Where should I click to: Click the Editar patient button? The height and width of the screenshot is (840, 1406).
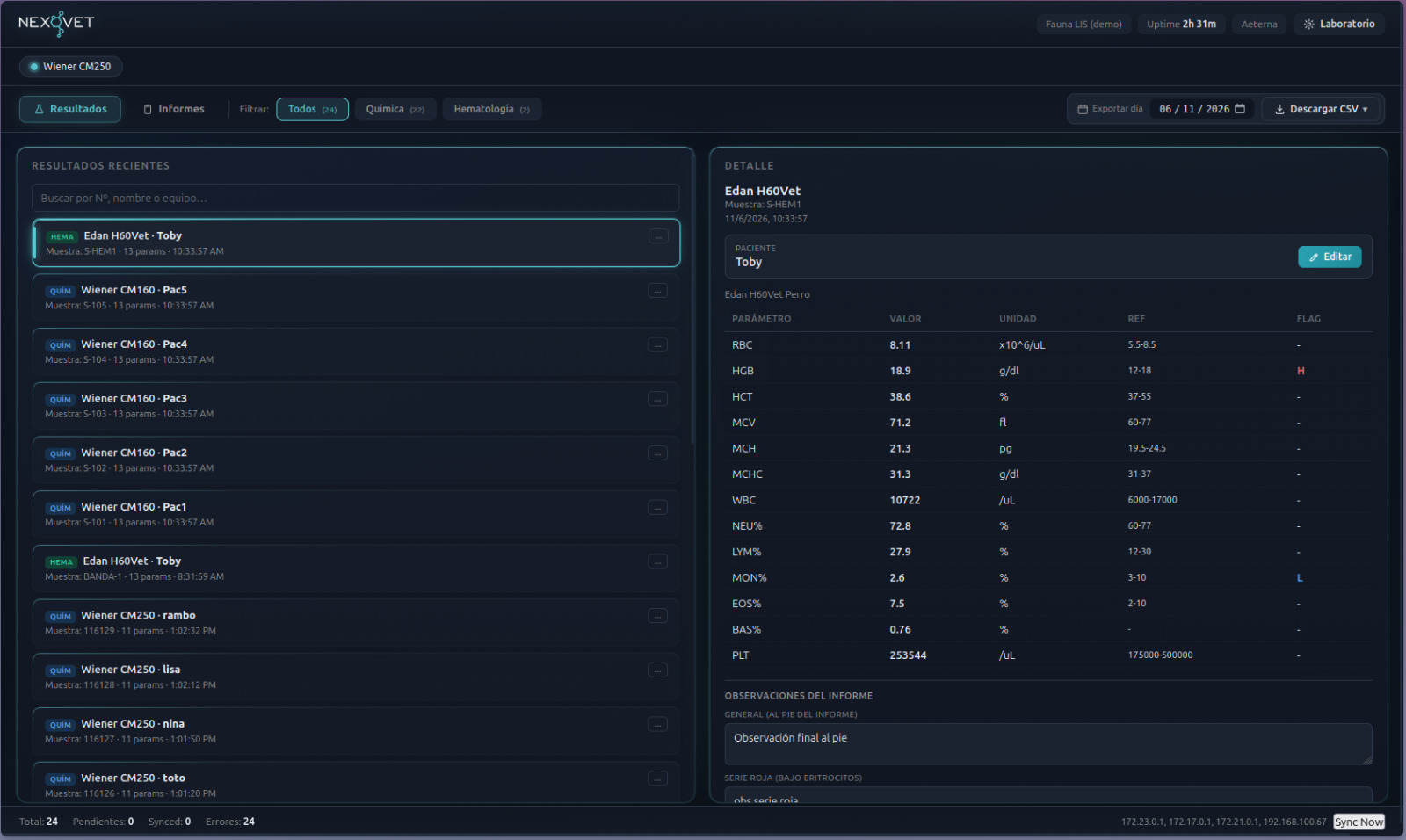point(1330,257)
